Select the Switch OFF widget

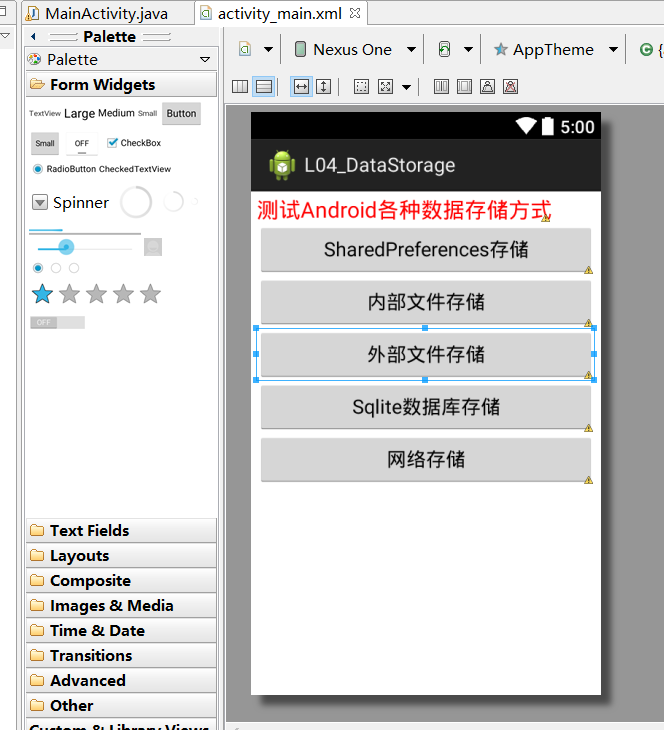point(57,322)
